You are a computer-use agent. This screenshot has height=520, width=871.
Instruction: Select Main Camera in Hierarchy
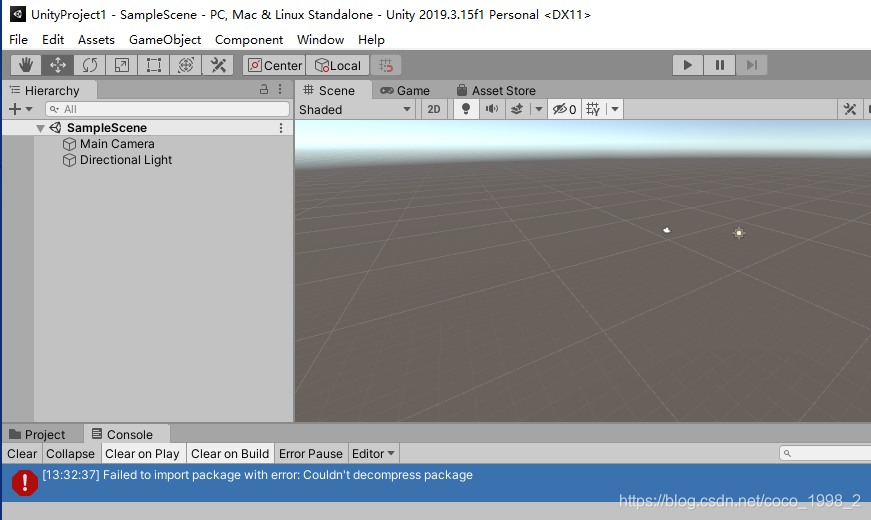(117, 144)
